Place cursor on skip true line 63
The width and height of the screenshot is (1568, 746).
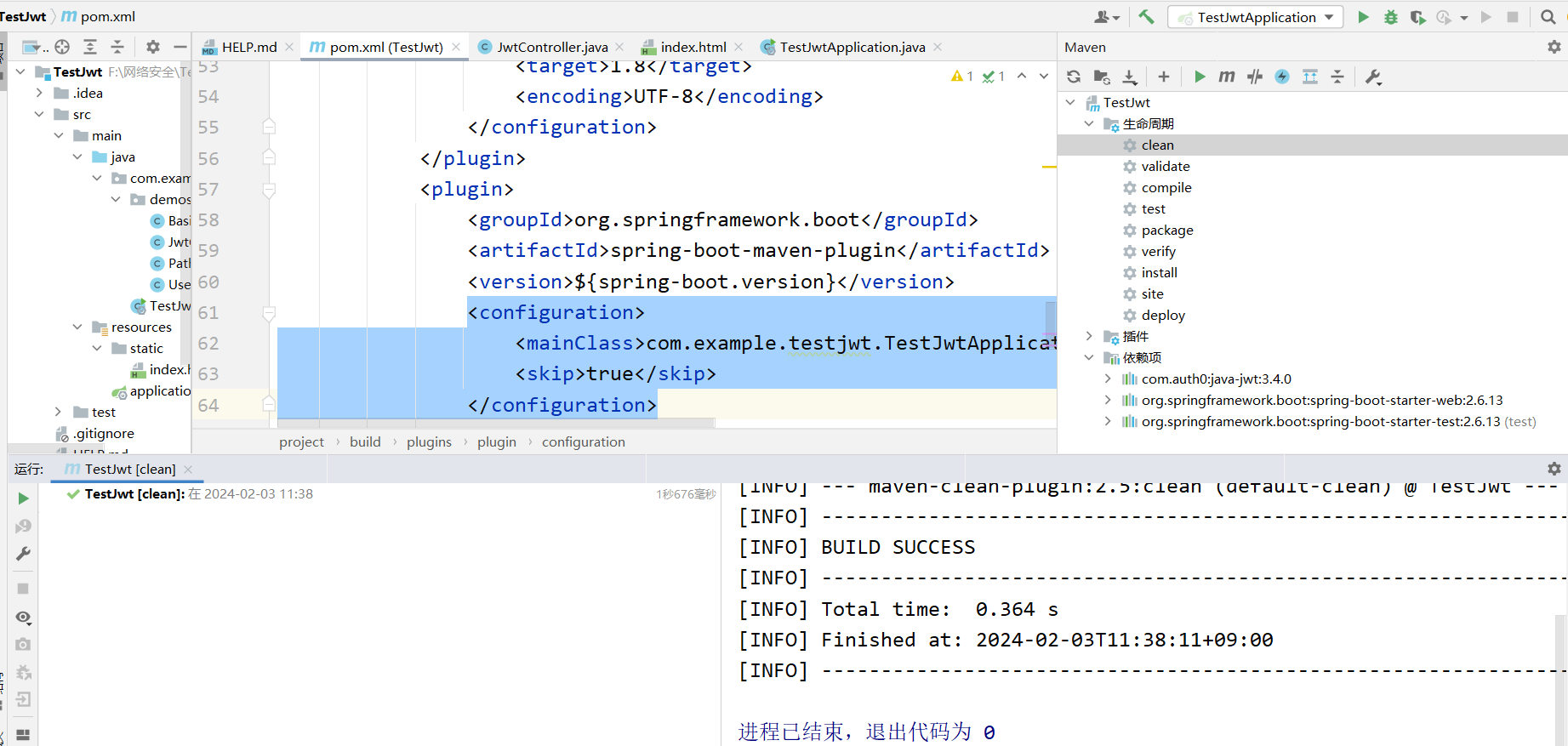(615, 374)
